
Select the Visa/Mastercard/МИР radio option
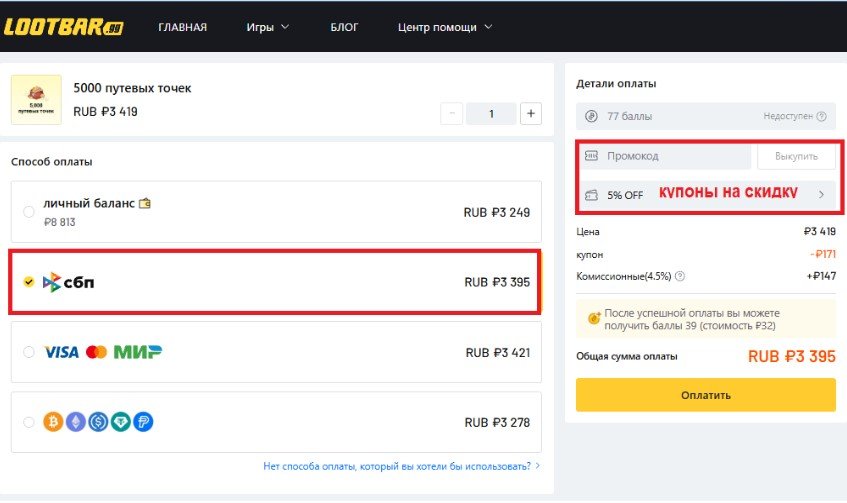(28, 352)
